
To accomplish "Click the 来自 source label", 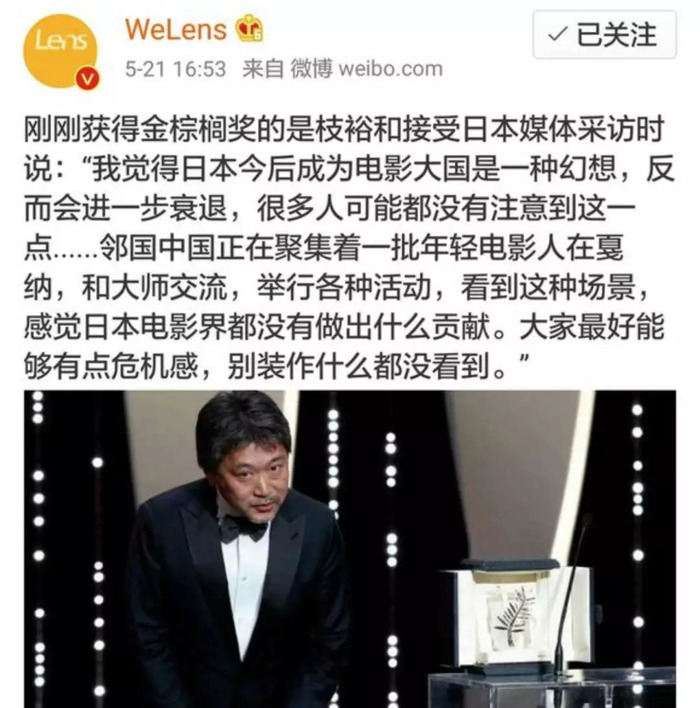I will (263, 69).
